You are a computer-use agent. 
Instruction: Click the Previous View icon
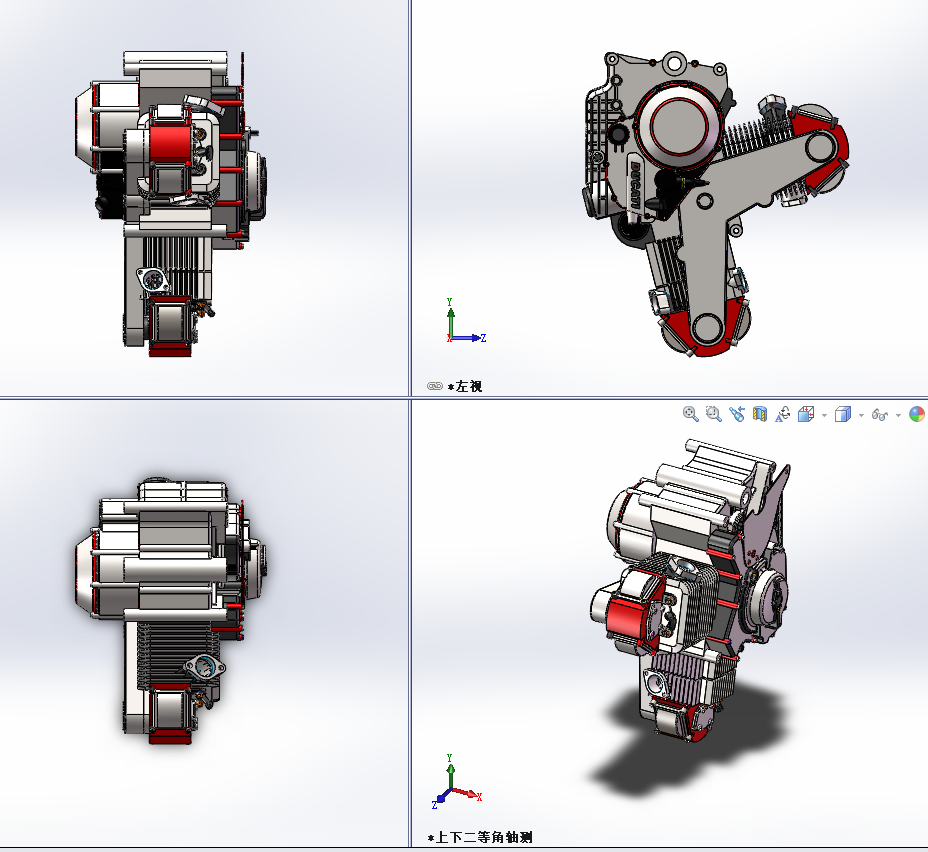[x=737, y=414]
